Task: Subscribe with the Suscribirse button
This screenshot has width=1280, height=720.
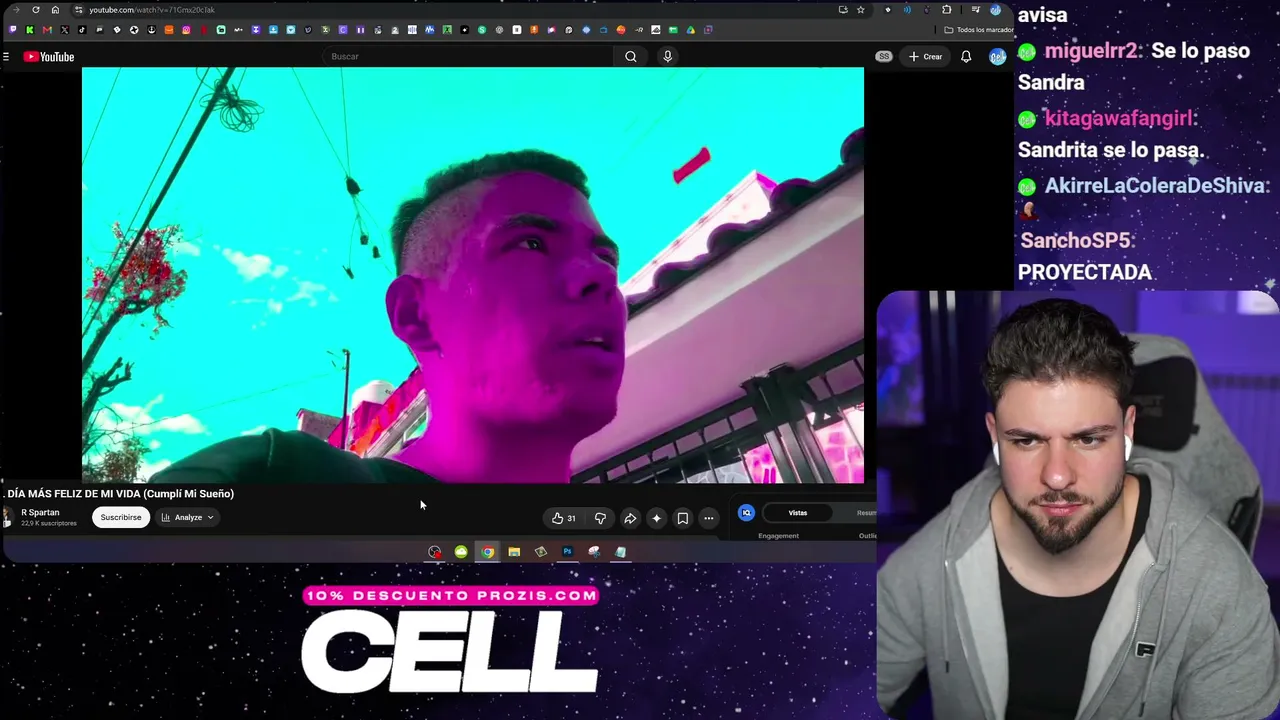Action: pos(120,518)
